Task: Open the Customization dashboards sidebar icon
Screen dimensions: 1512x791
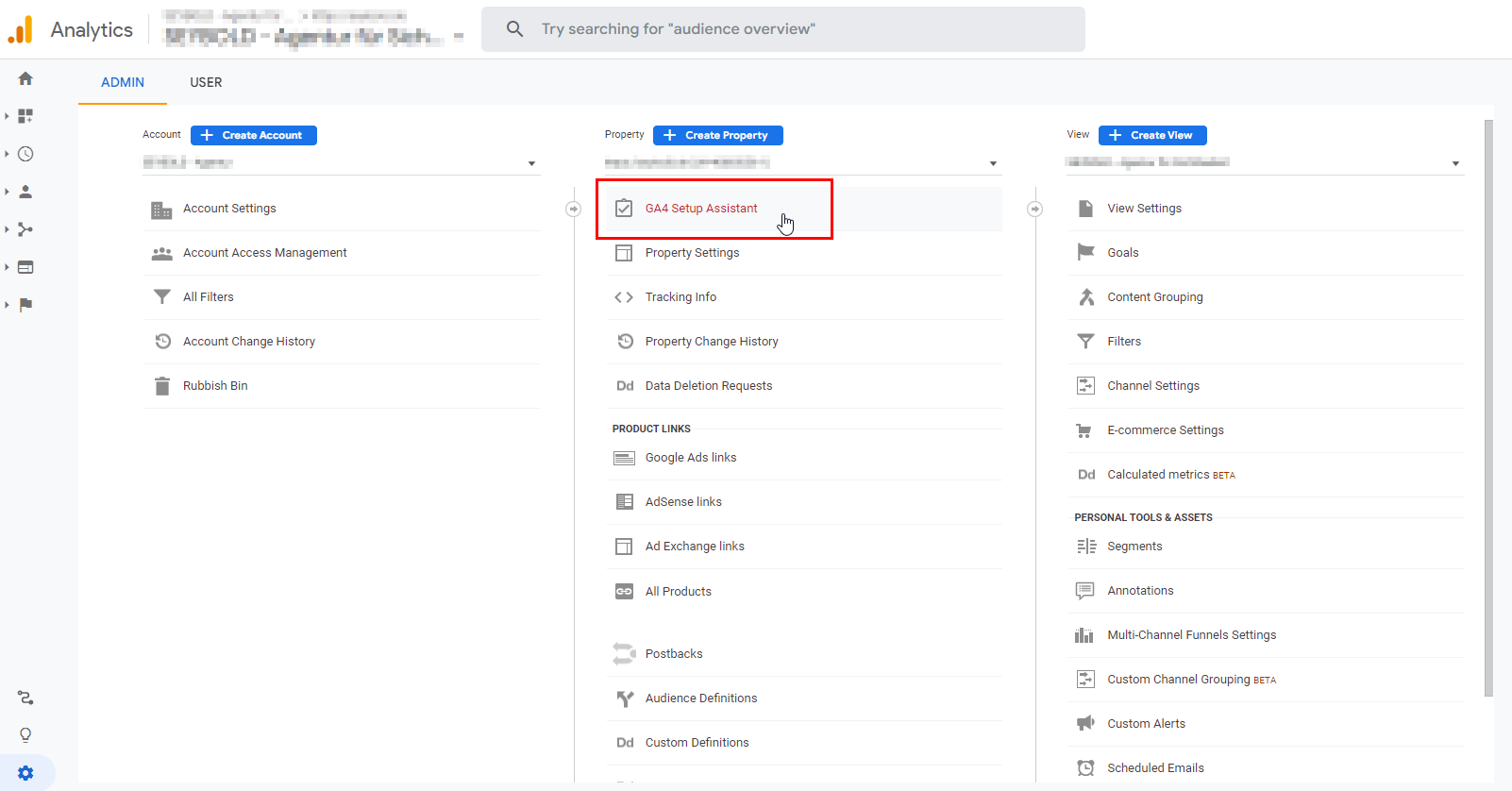Action: tap(25, 116)
